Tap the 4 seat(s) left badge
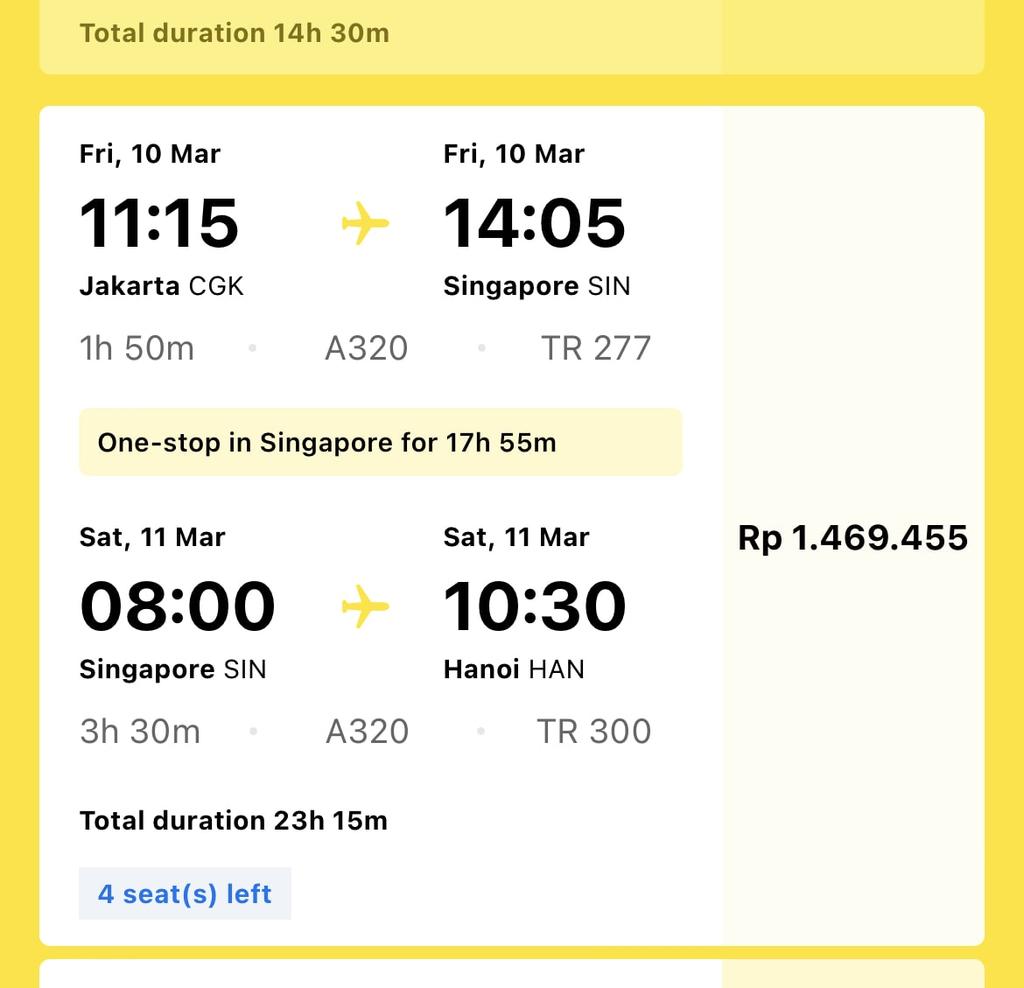Image resolution: width=1024 pixels, height=988 pixels. 185,893
